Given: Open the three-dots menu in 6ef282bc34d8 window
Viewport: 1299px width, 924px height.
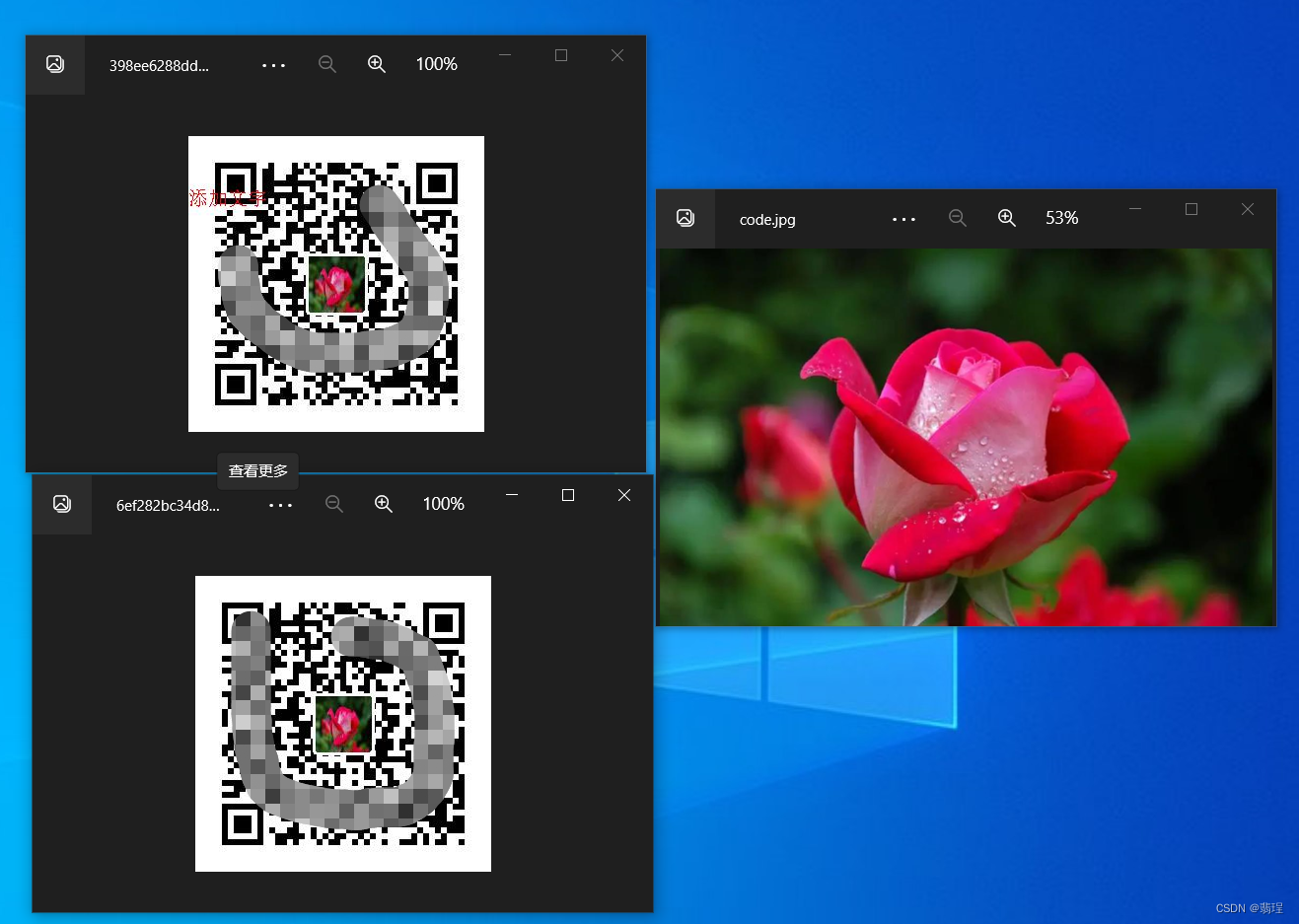Looking at the screenshot, I should 280,505.
